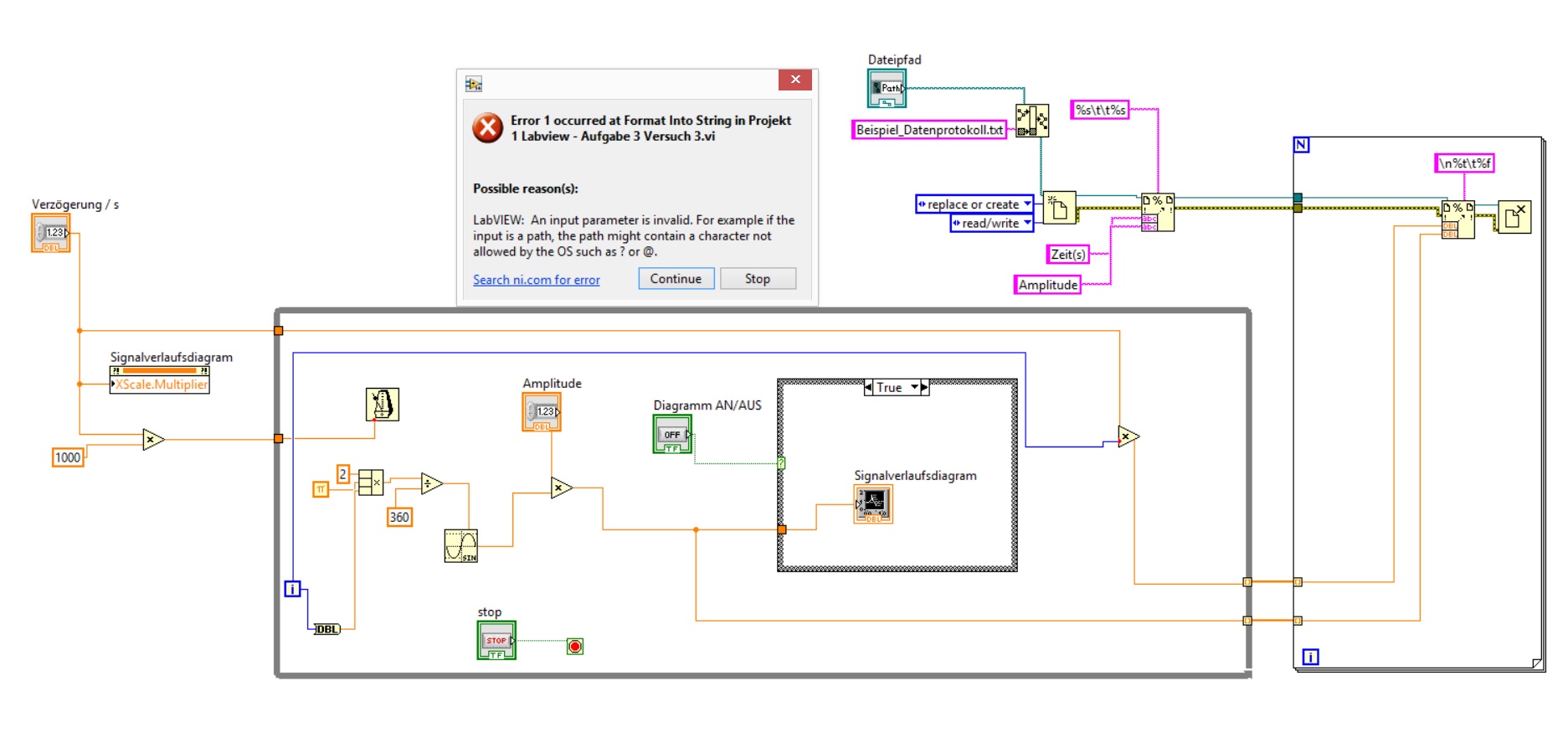
Task: Select the compound arithmetic node
Action: pyautogui.click(x=371, y=483)
